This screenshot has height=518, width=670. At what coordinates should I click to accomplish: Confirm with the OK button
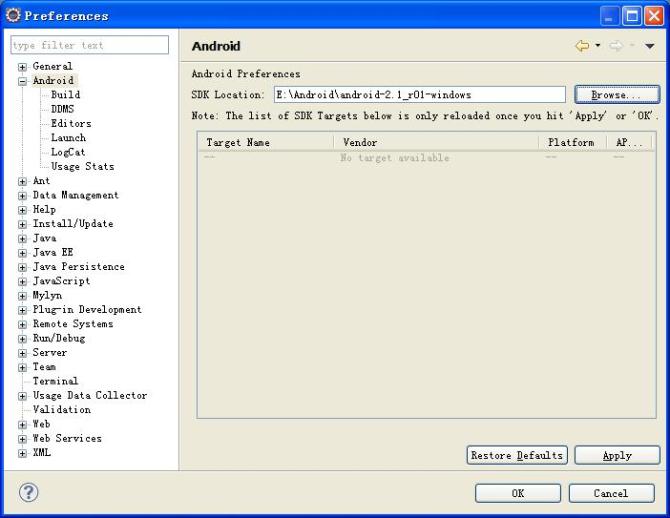point(517,493)
